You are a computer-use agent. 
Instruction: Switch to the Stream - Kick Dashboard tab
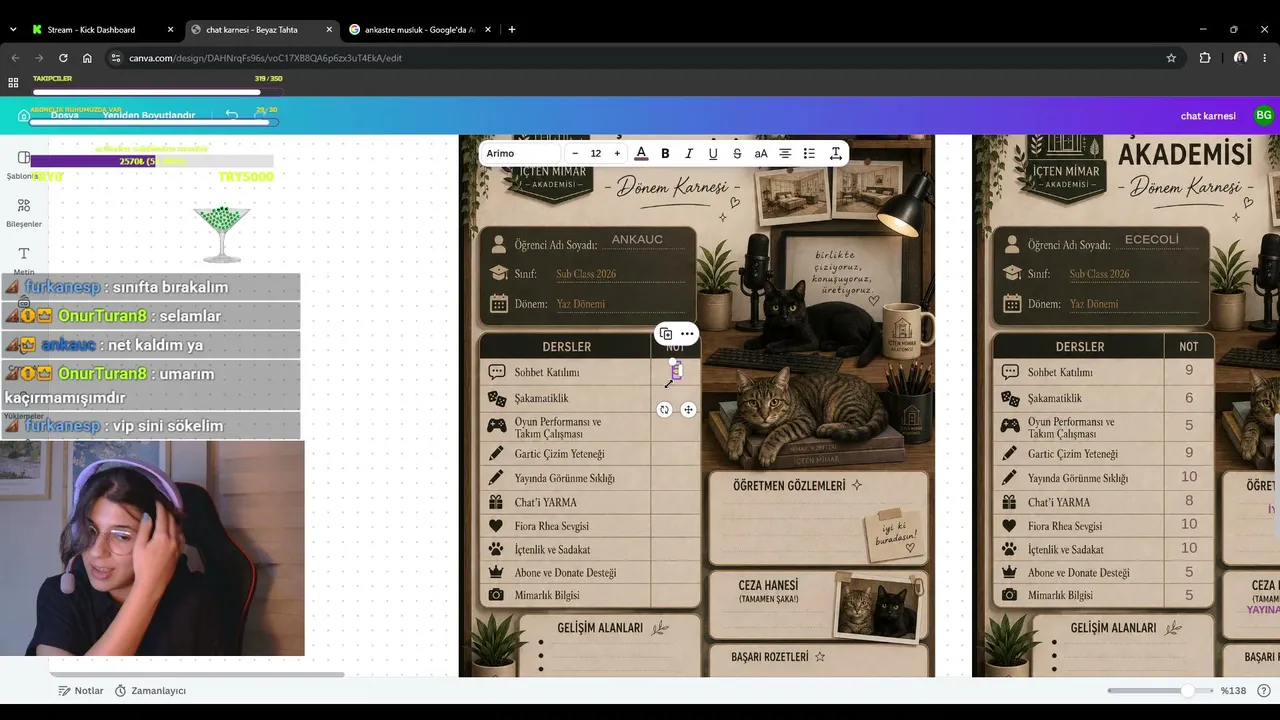(x=100, y=30)
